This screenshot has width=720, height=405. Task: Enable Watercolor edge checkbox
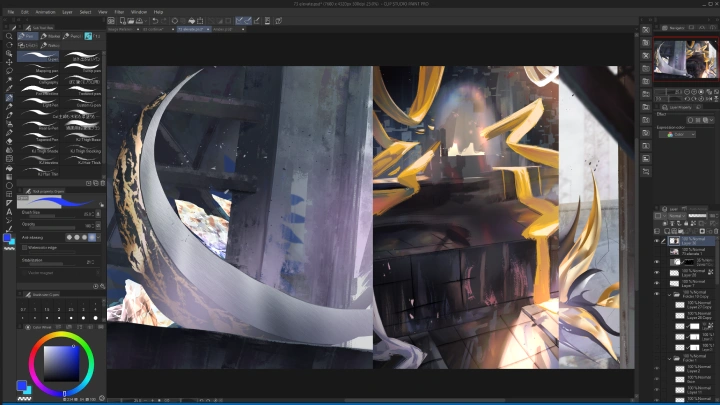pyautogui.click(x=24, y=248)
